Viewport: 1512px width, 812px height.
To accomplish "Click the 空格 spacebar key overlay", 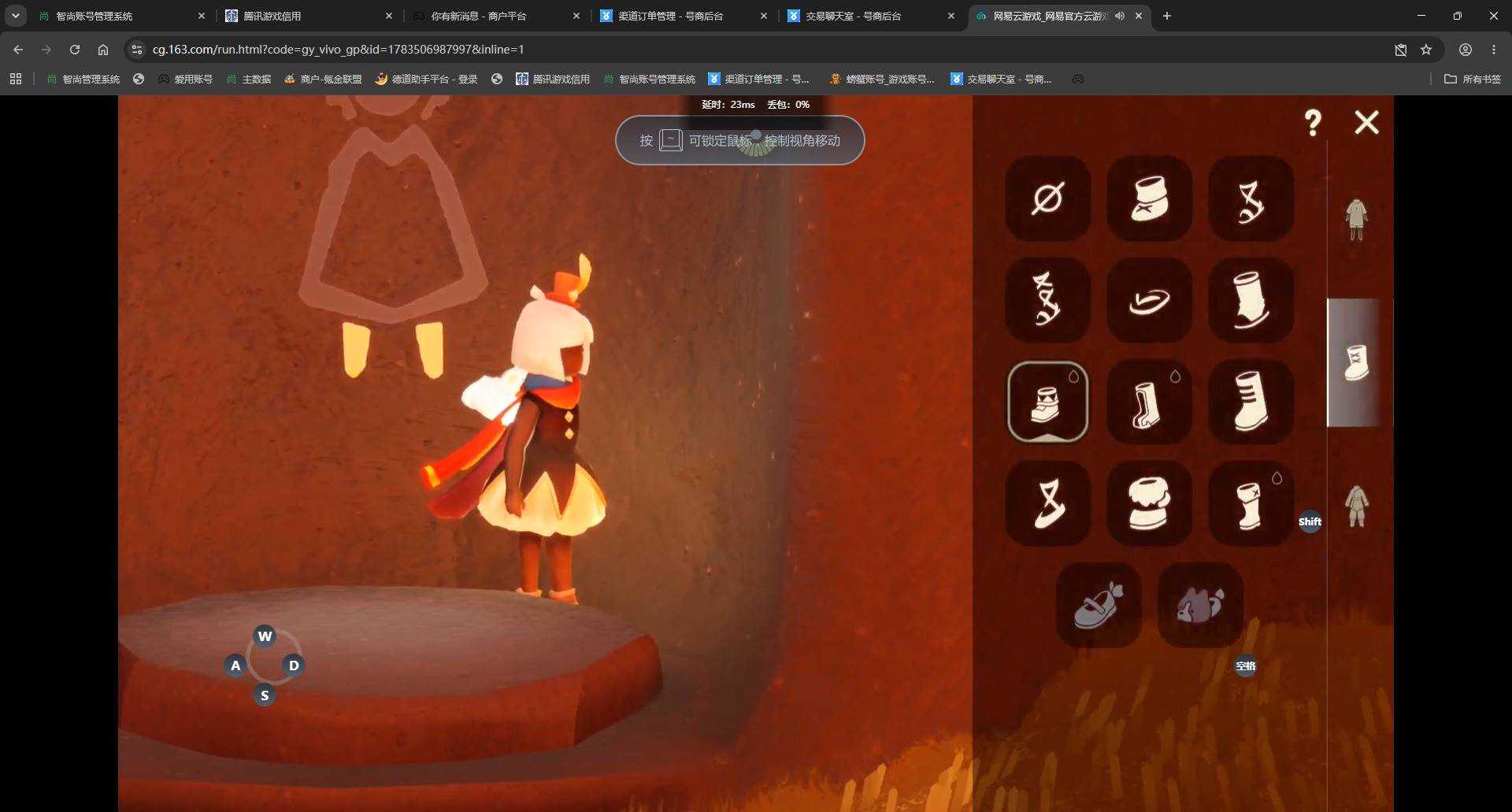I will [x=1246, y=666].
